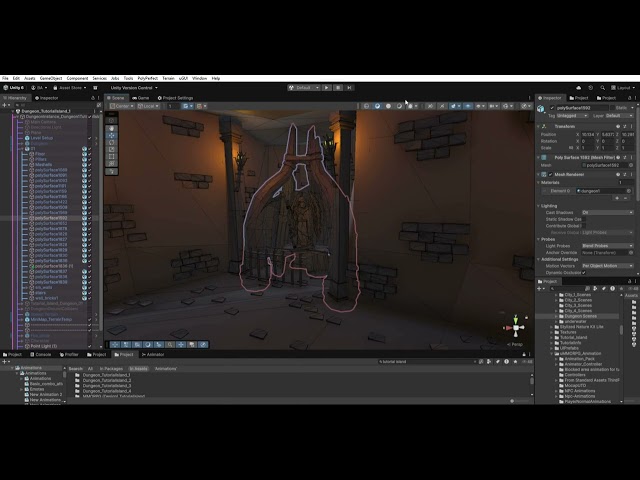640x480 pixels.
Task: Select the Transform tool in scene toolbar
Action: coord(111,163)
